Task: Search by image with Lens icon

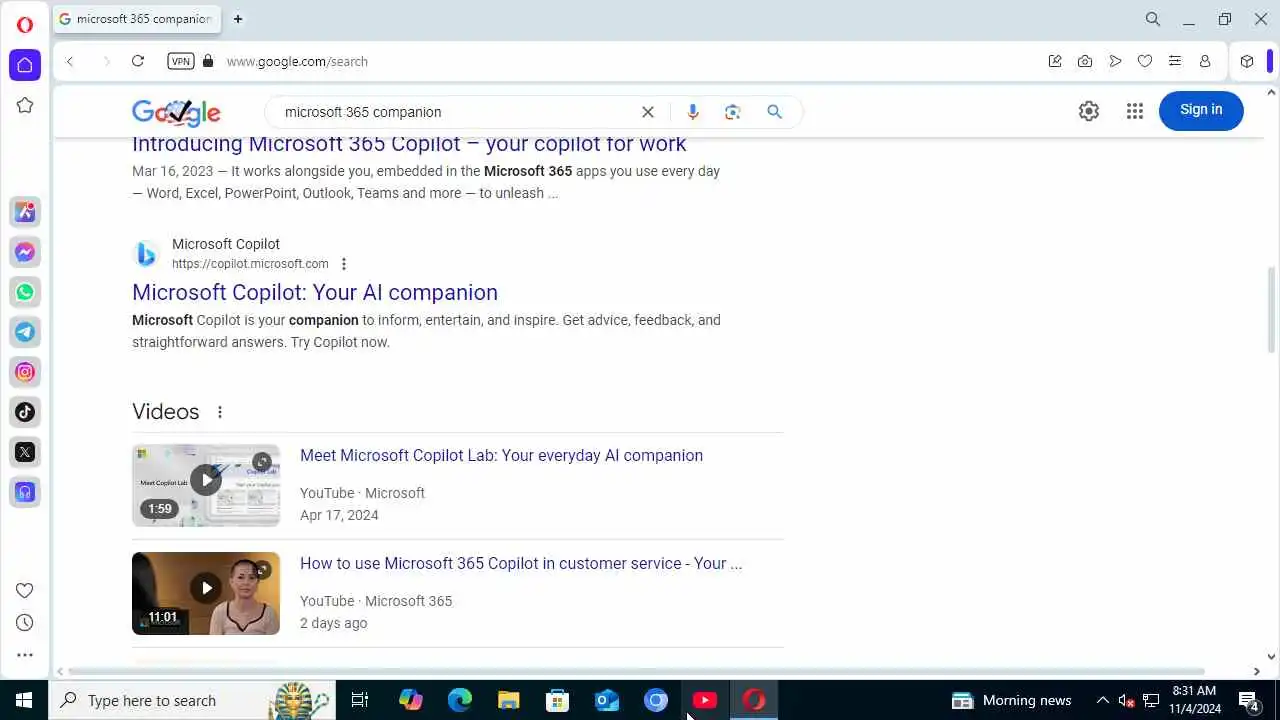Action: tap(733, 112)
